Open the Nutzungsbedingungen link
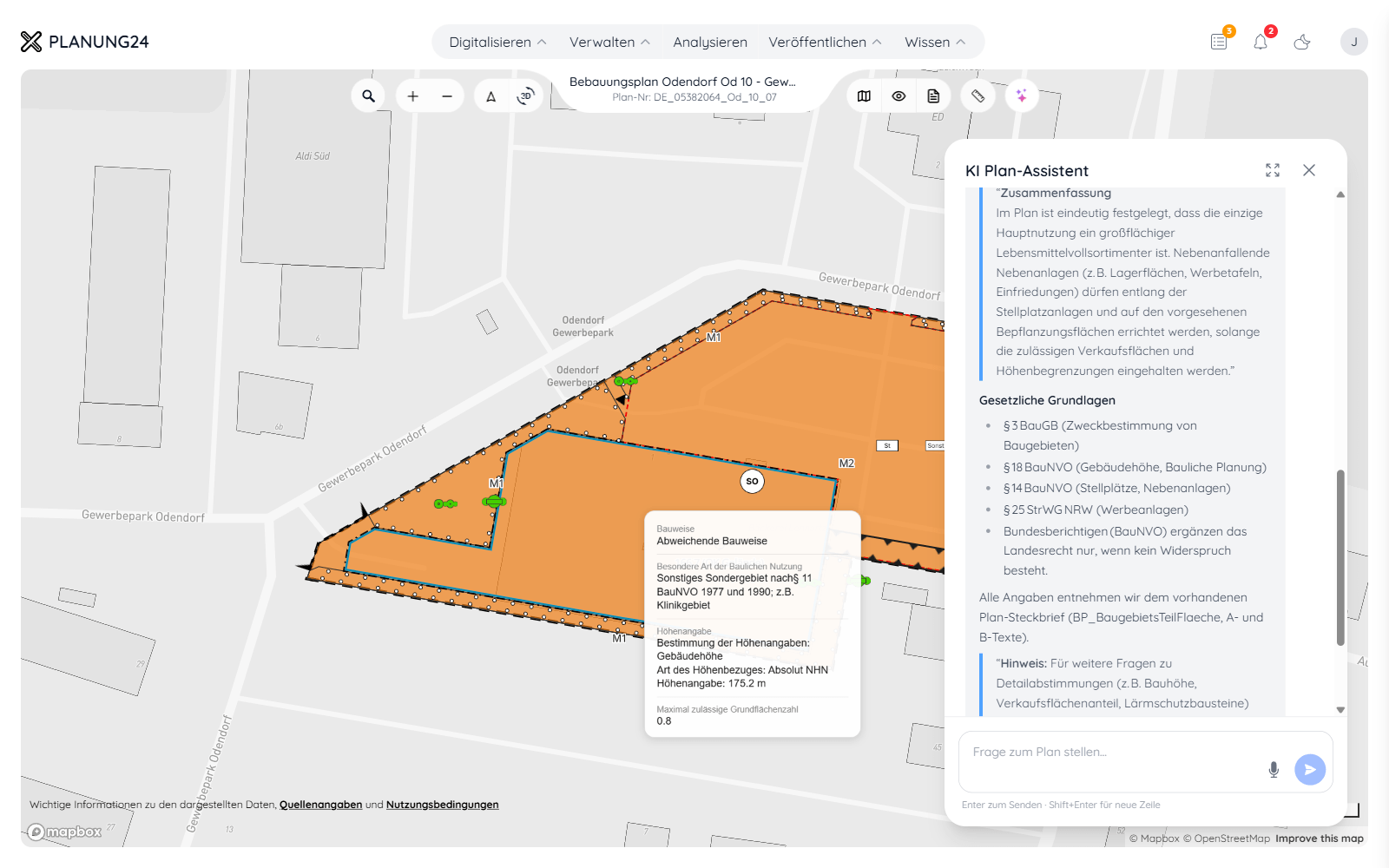The image size is (1389, 868). [443, 805]
